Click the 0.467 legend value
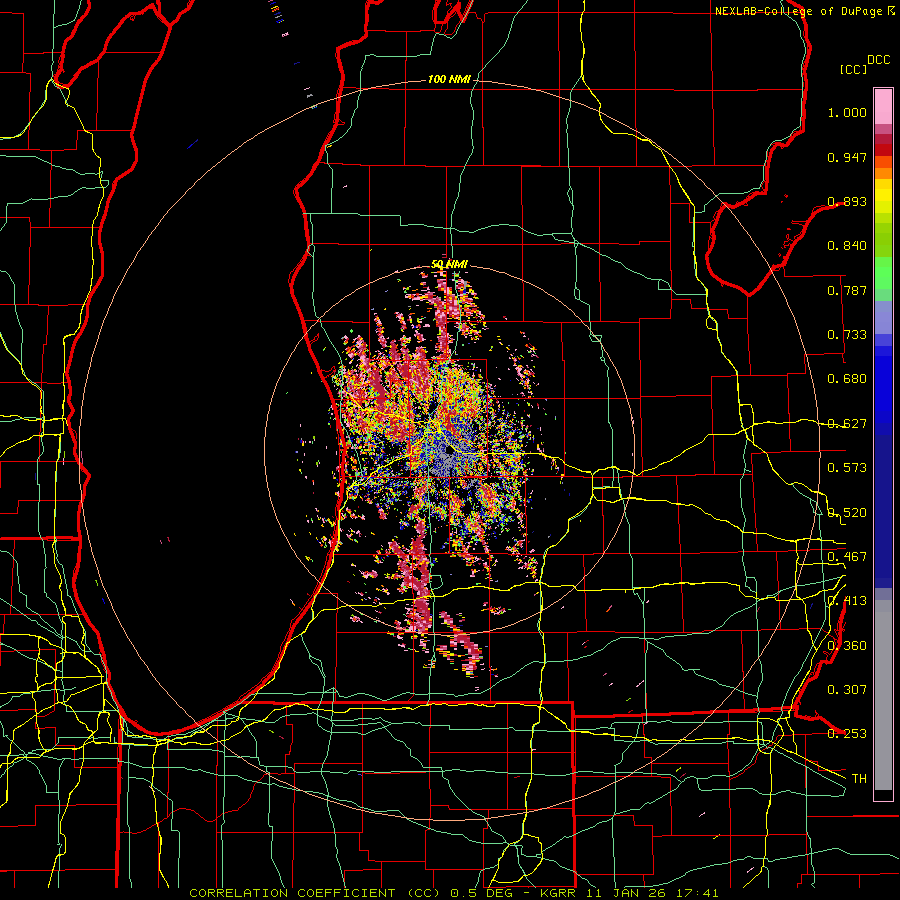This screenshot has width=900, height=900. click(847, 557)
